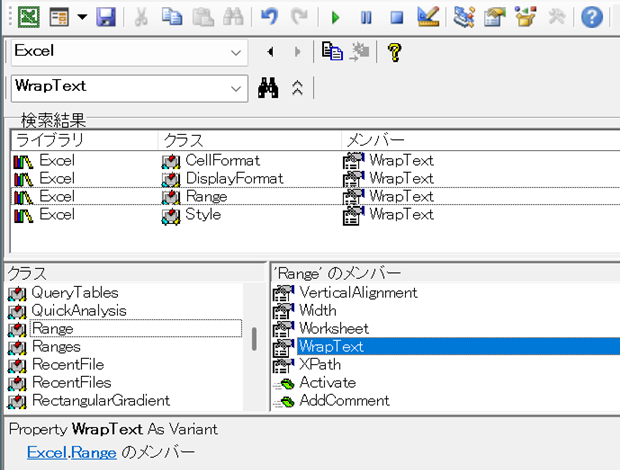Select the DisplayFormat search result row

315,178
